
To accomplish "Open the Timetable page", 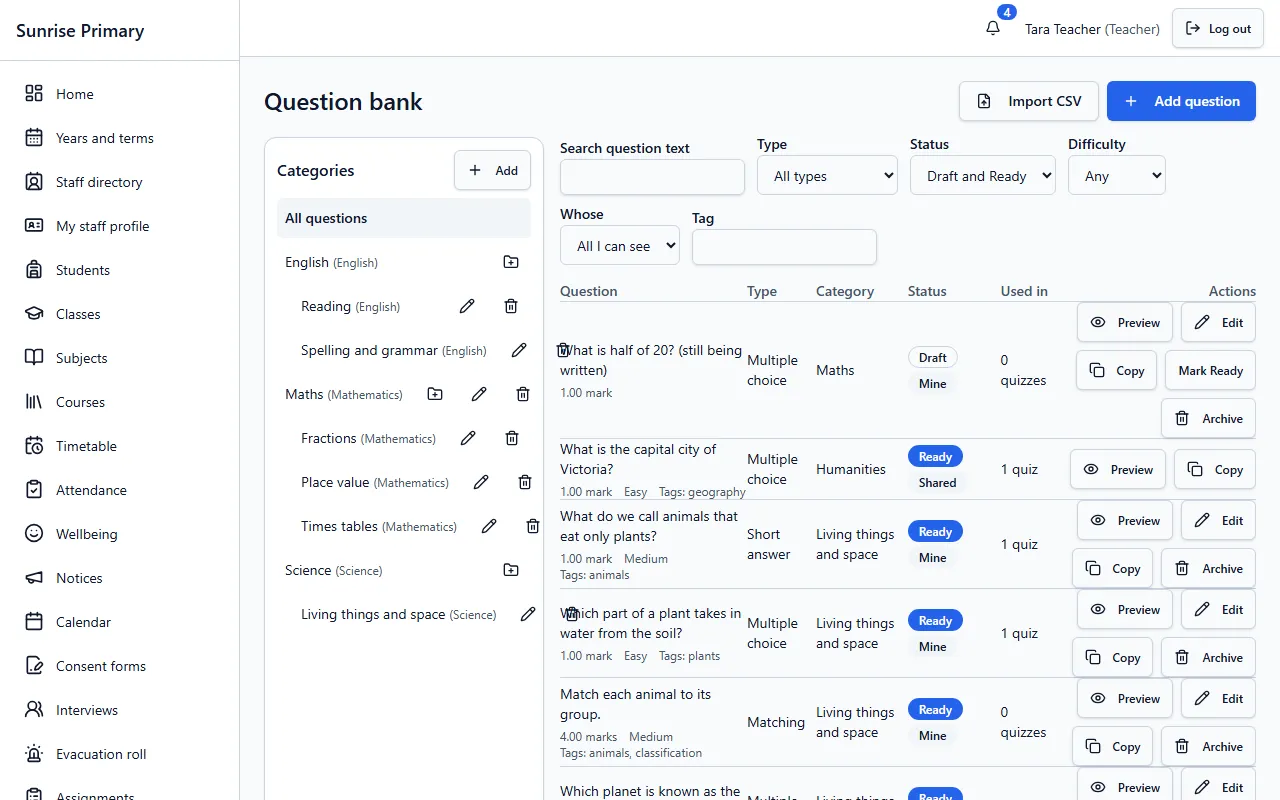I will 120,446.
